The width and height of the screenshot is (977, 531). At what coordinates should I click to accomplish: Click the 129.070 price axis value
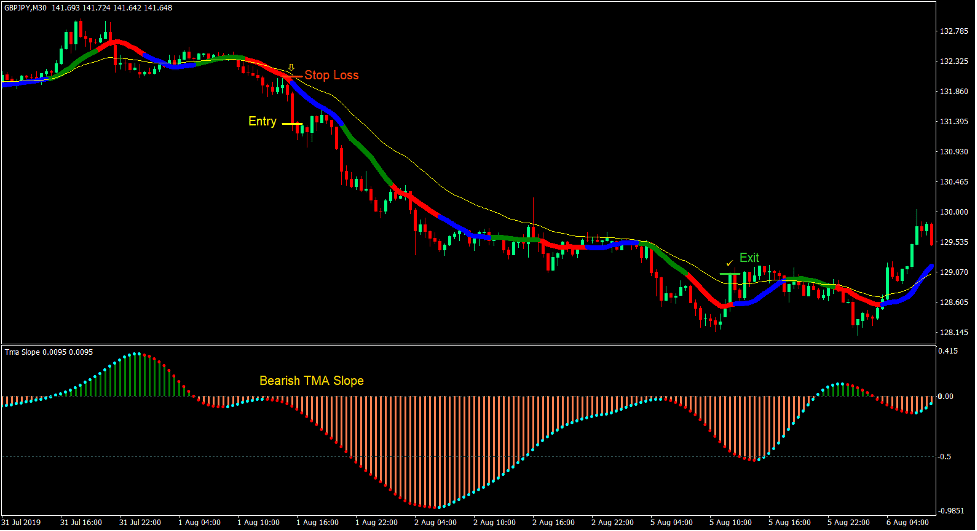953,272
